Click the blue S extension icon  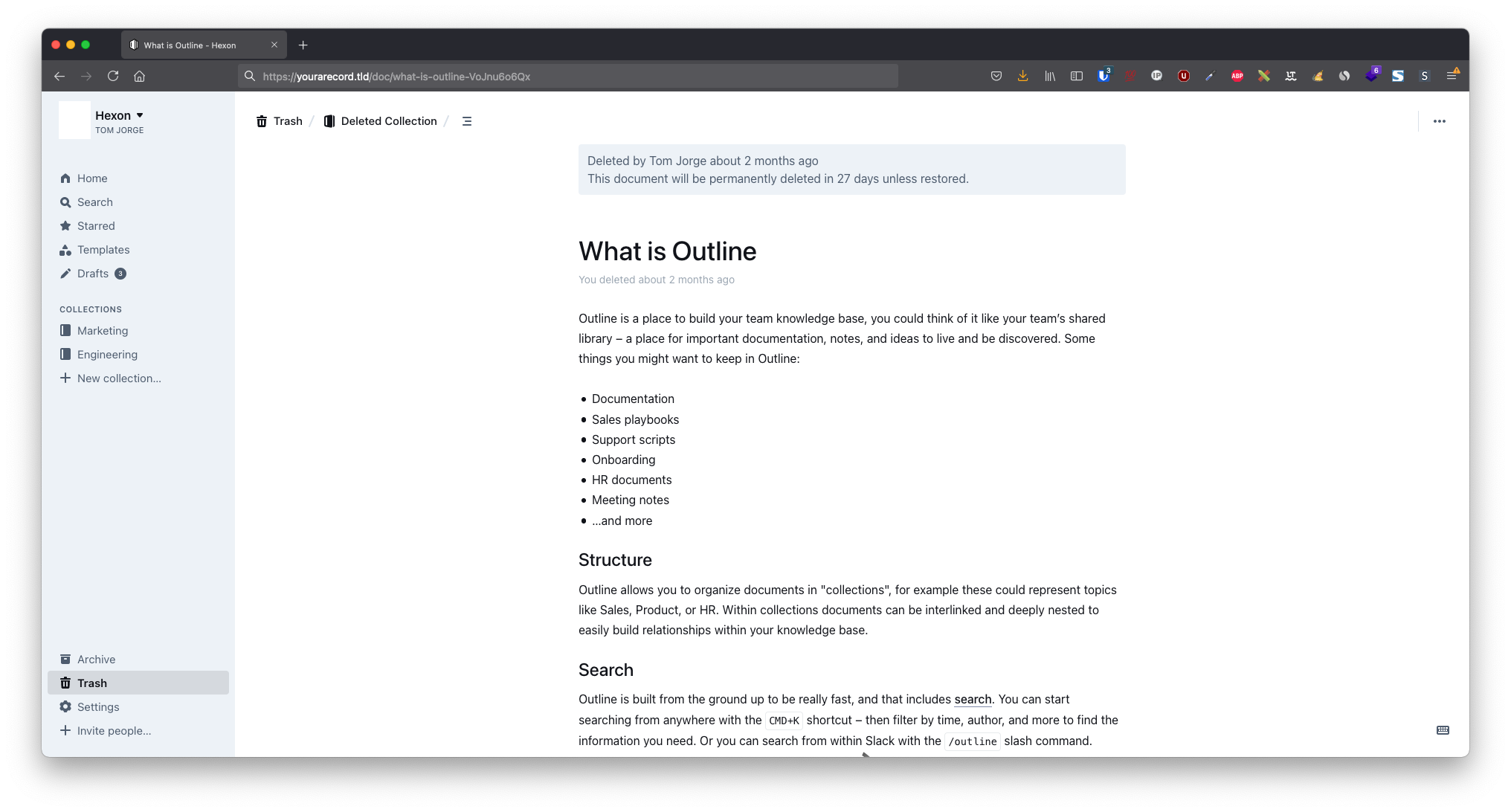(1398, 76)
